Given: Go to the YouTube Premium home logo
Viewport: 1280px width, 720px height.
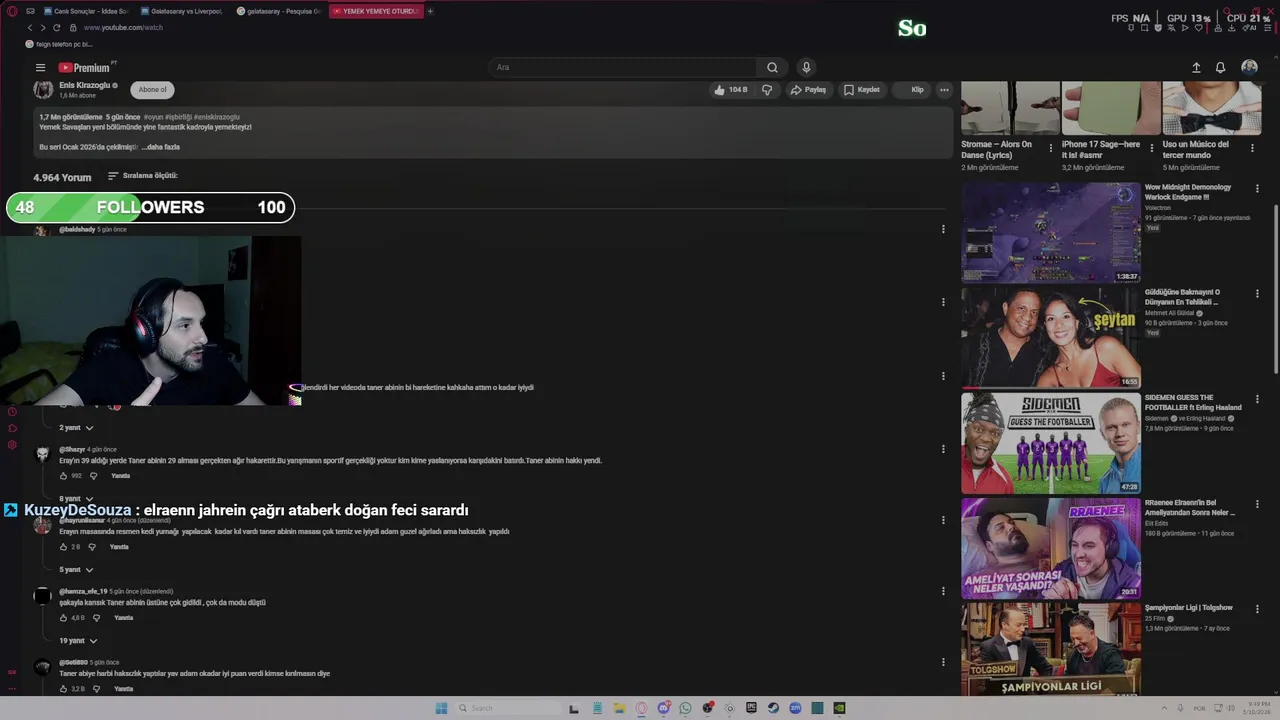Looking at the screenshot, I should (86, 68).
